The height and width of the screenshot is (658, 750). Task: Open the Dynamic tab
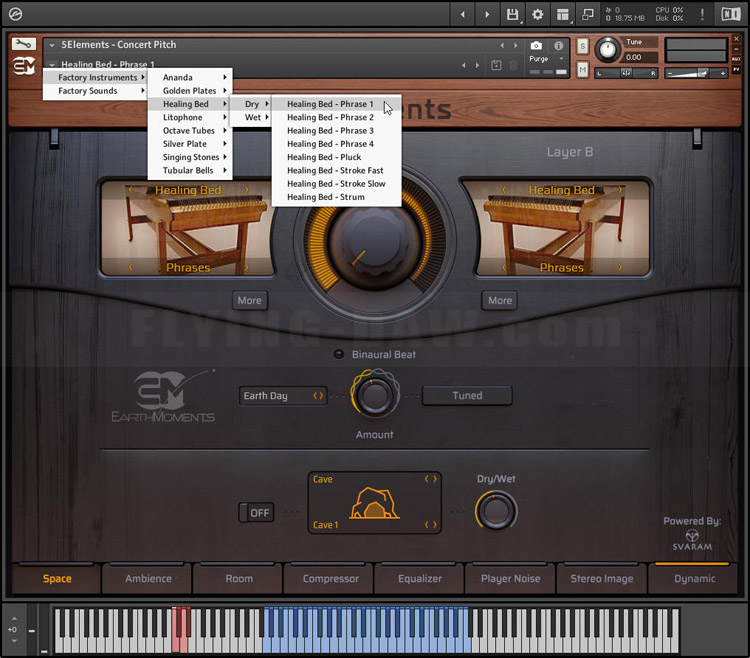pyautogui.click(x=695, y=579)
